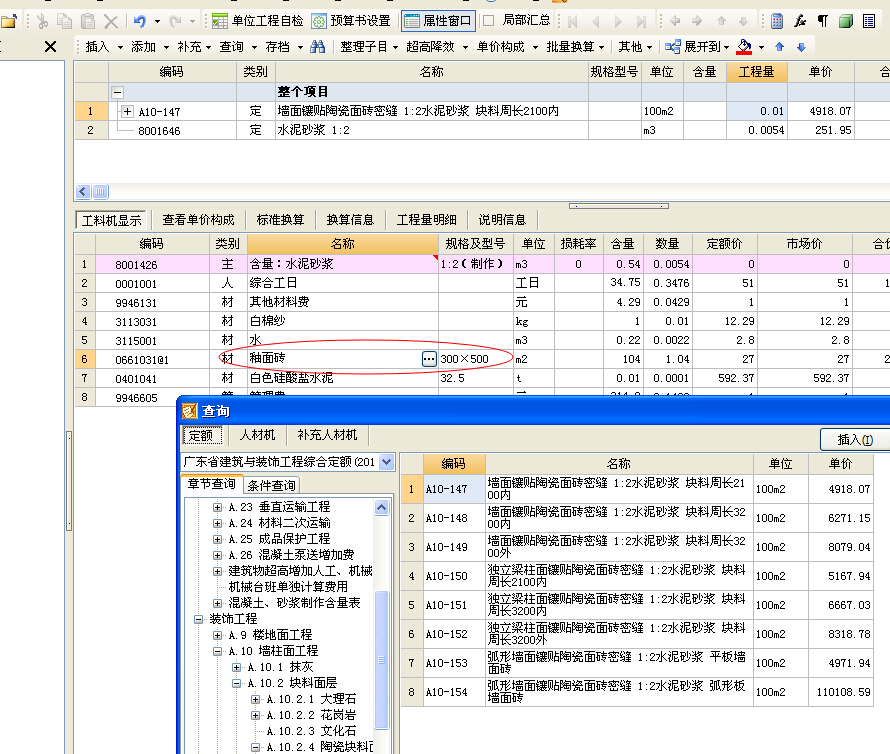
Task: Click the fx formula icon
Action: click(x=800, y=22)
